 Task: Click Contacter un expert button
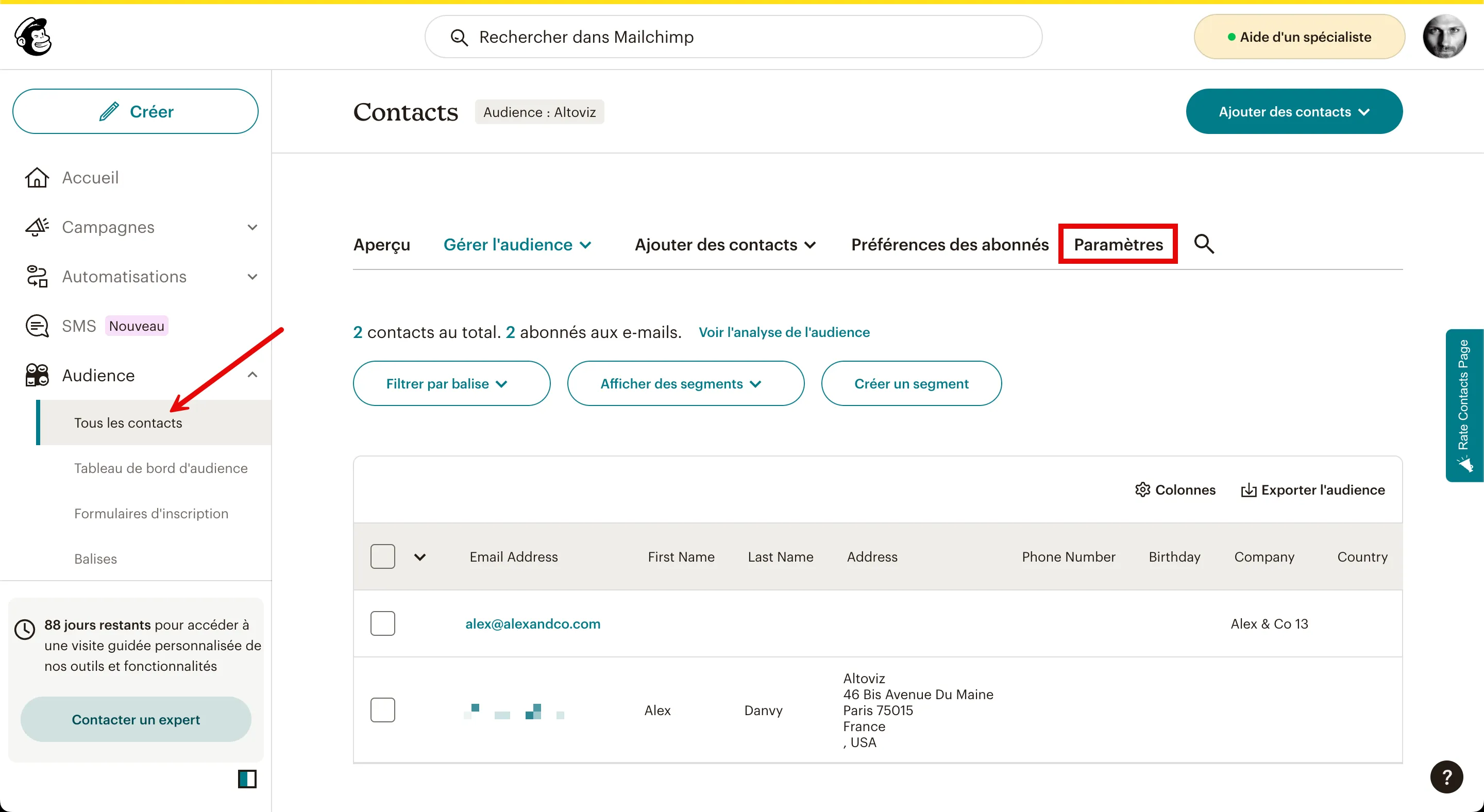pos(136,719)
